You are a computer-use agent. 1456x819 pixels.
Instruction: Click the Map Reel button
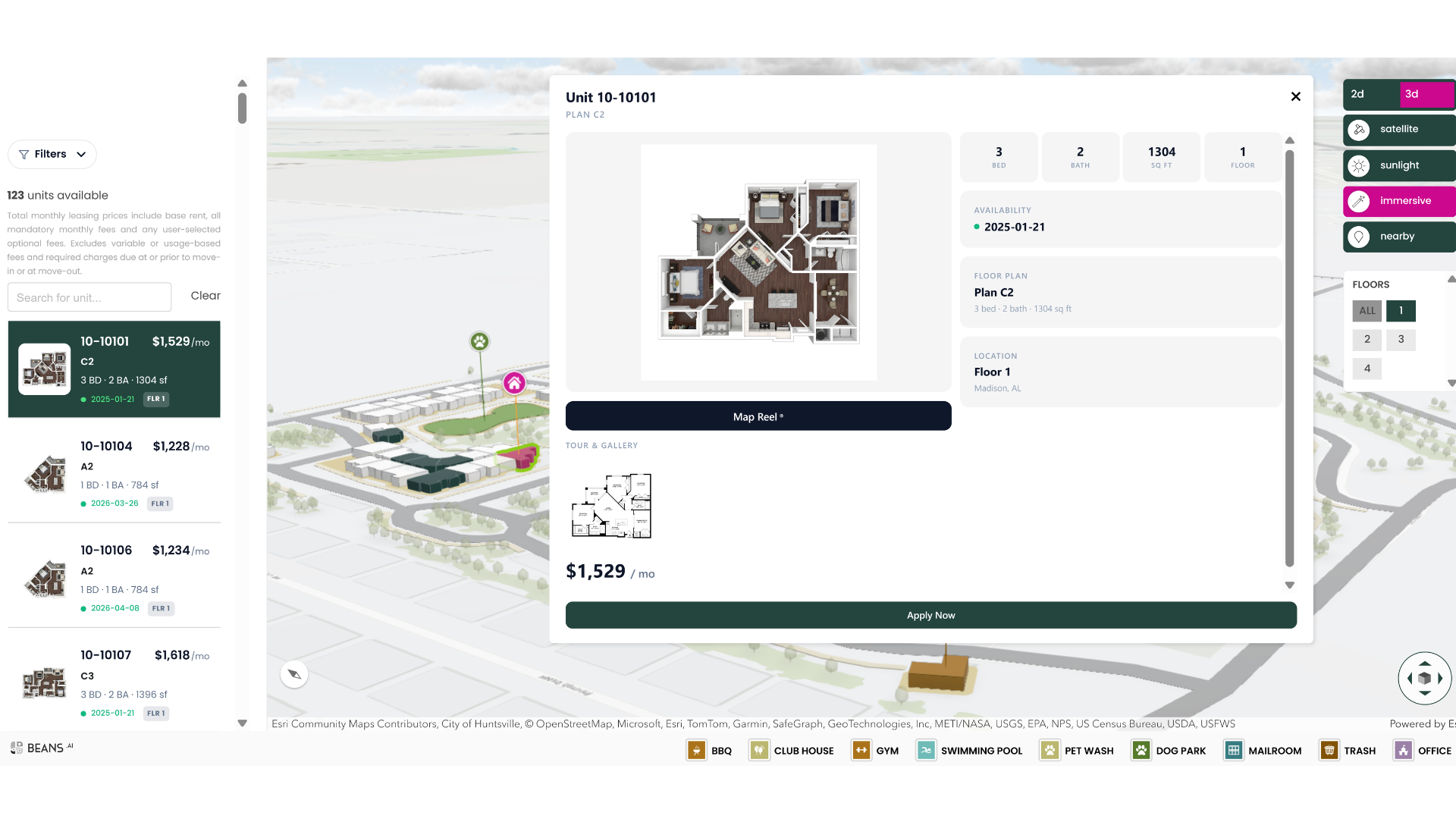[758, 416]
